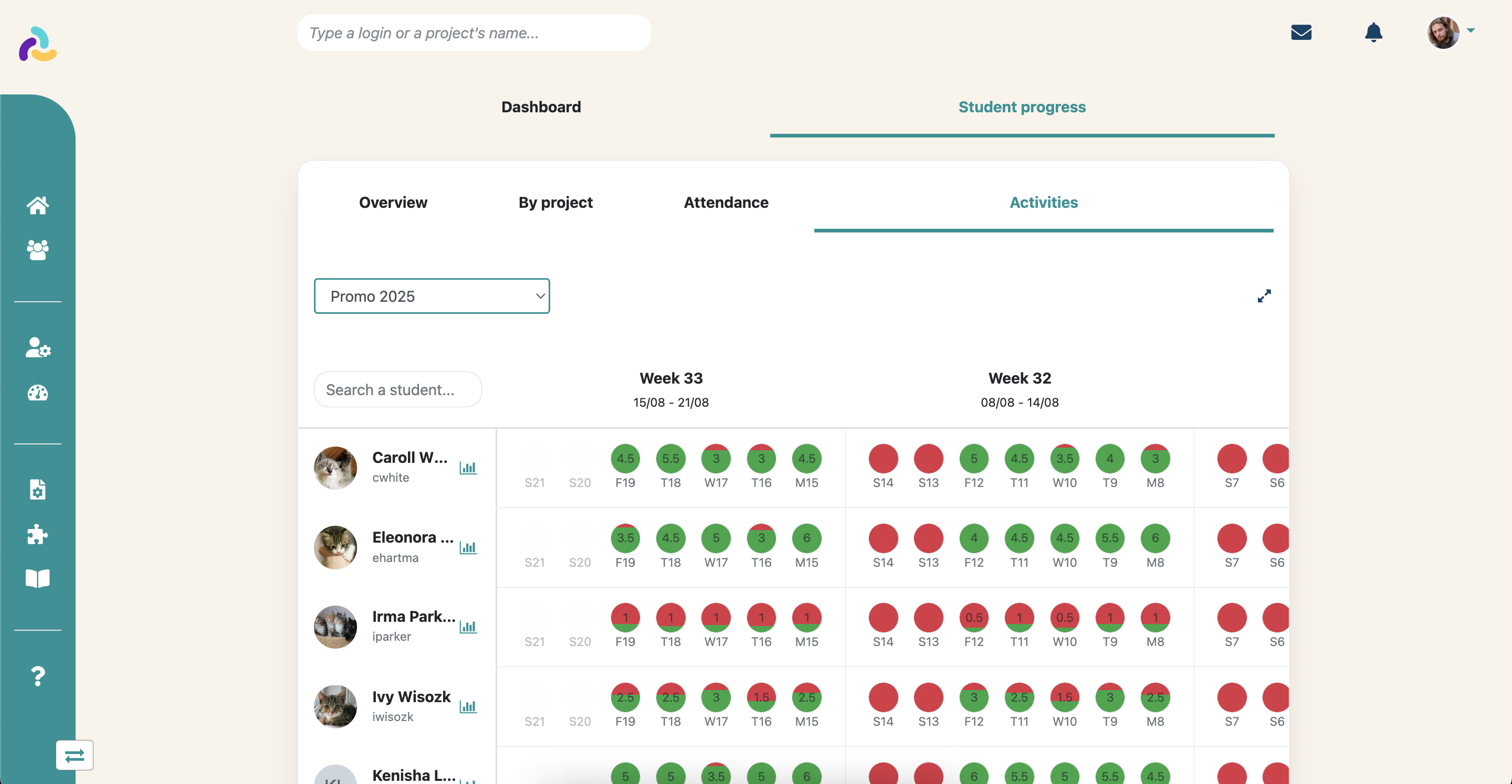This screenshot has width=1512, height=784.
Task: Open the Home icon in sidebar
Action: [x=38, y=205]
